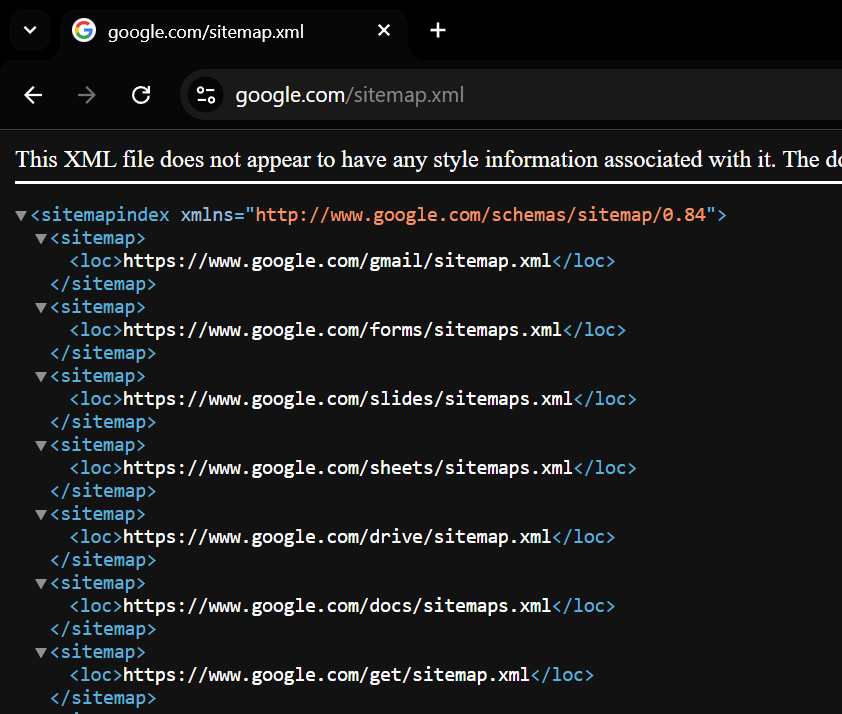Click the closing sitemap tag after get URL
The image size is (842, 714).
coord(103,698)
